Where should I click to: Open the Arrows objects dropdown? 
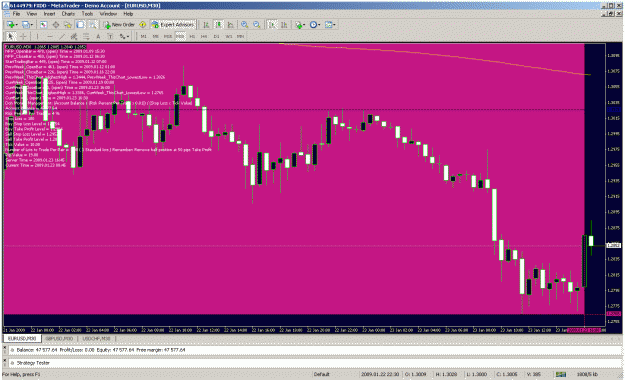[x=124, y=36]
